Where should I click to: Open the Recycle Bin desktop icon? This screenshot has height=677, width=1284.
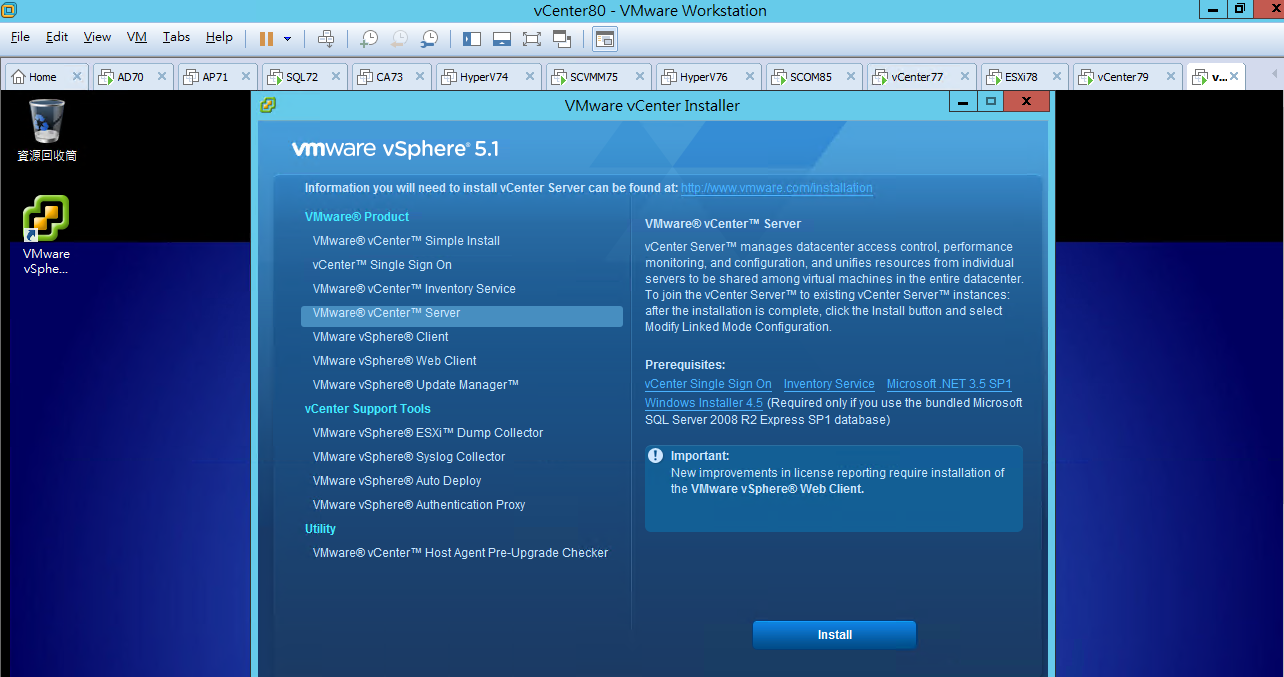47,130
